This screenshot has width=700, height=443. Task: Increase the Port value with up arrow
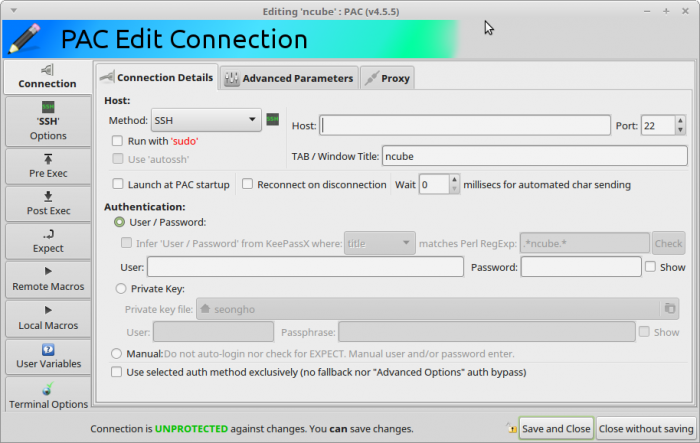pos(680,121)
